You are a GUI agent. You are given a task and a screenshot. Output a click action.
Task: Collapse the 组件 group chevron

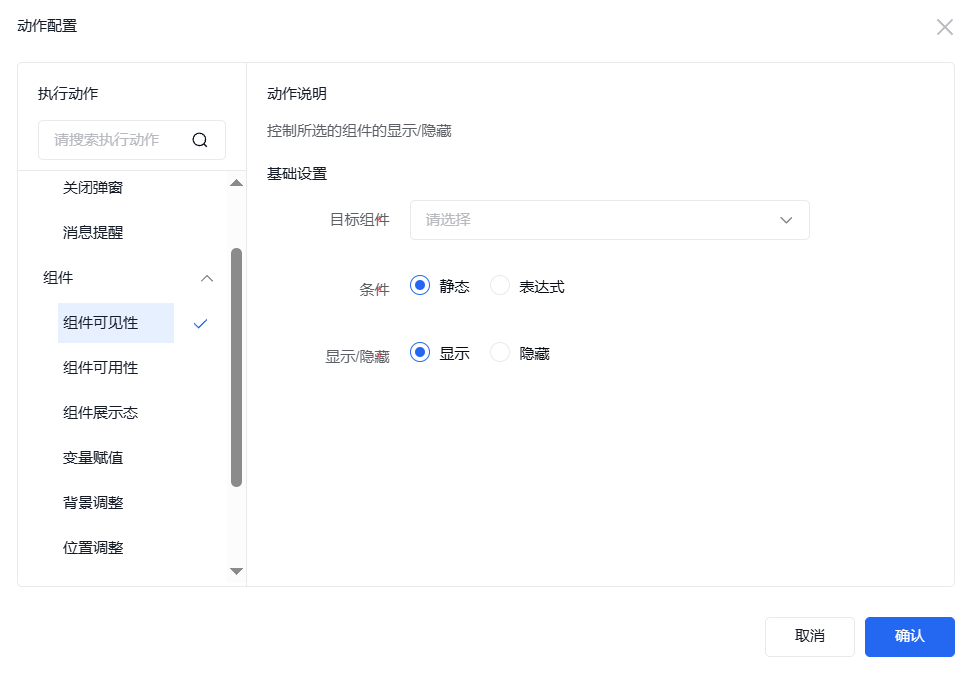click(x=207, y=278)
